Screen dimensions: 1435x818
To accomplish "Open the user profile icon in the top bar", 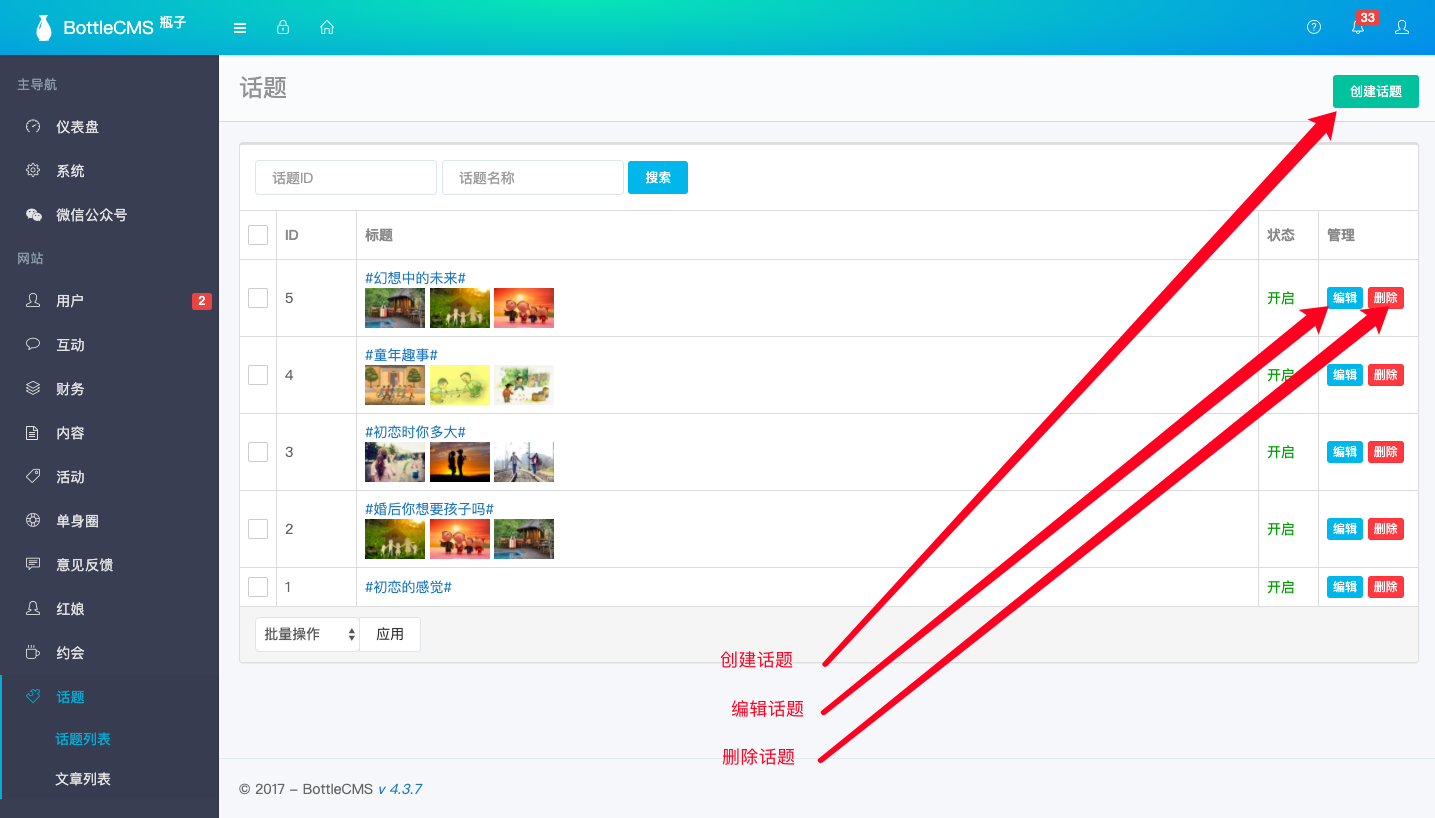I will click(x=1402, y=27).
